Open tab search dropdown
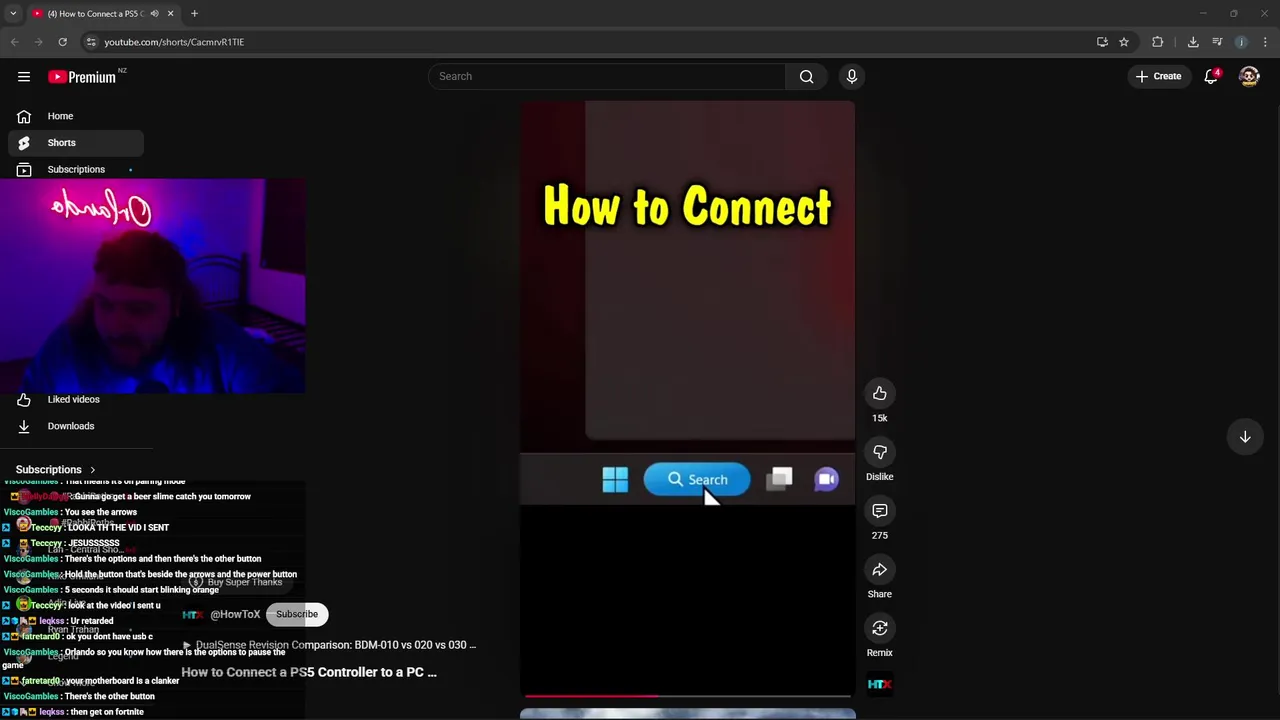1280x720 pixels. [x=13, y=14]
